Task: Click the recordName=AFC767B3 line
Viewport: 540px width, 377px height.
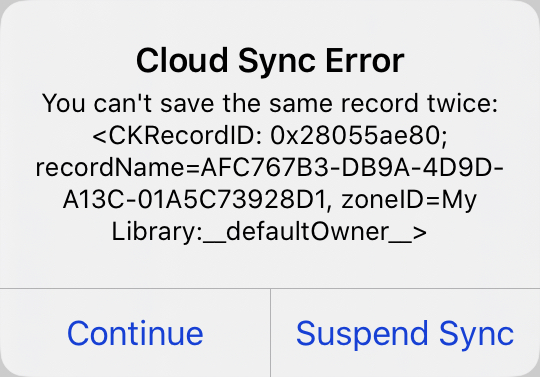Action: tap(270, 167)
